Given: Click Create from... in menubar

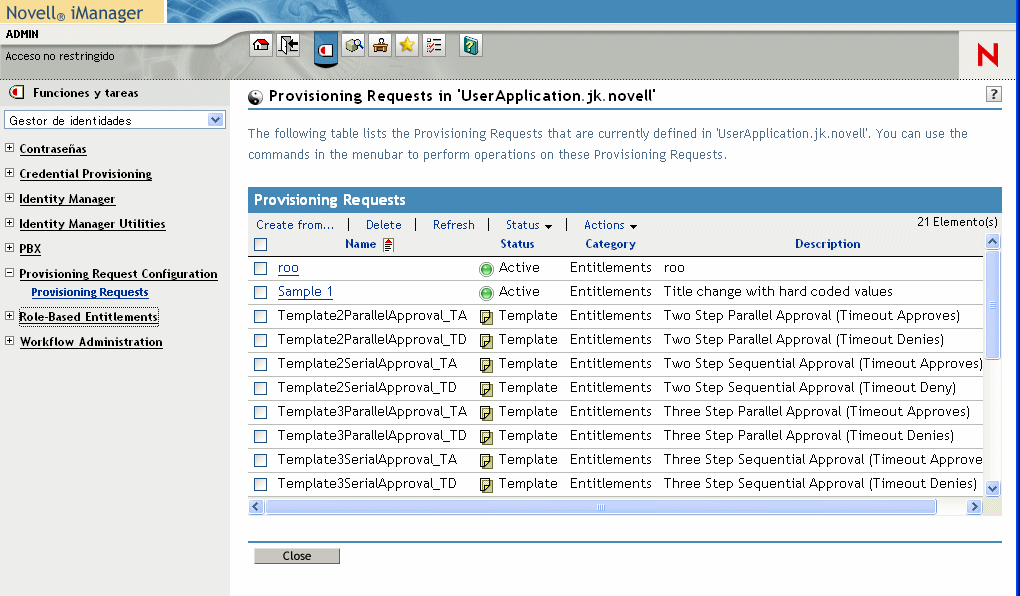Looking at the screenshot, I should (x=295, y=224).
